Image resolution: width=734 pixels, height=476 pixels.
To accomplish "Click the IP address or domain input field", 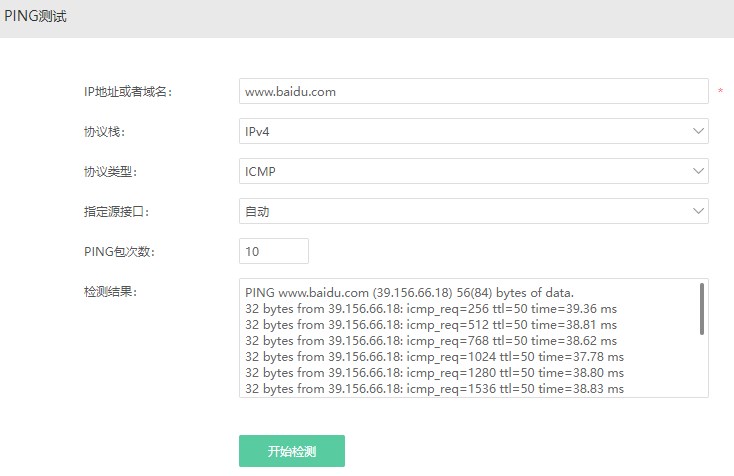I will point(473,91).
